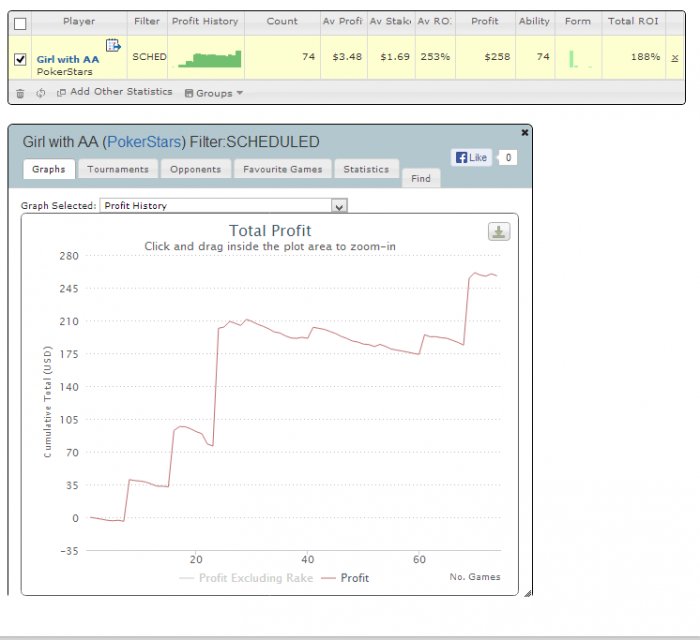Image resolution: width=700 pixels, height=640 pixels.
Task: Remove the player row with the x icon
Action: point(674,58)
